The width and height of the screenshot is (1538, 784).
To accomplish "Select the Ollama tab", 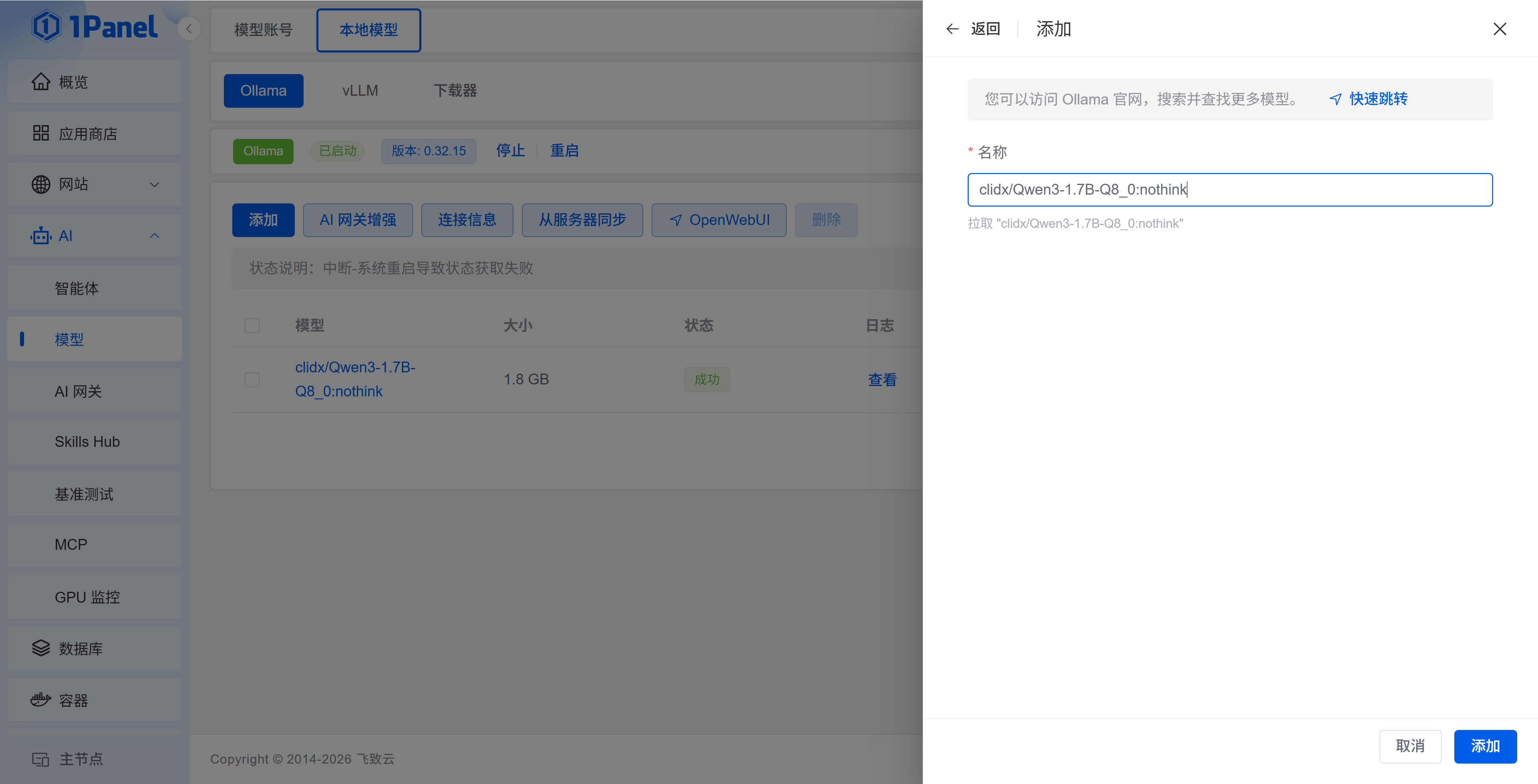I will tap(263, 91).
